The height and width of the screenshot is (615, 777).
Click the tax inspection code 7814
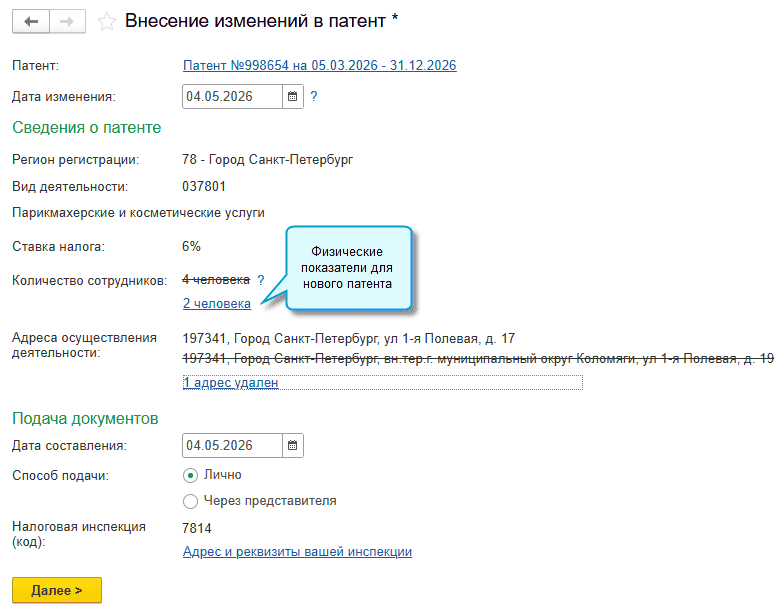[x=197, y=528]
